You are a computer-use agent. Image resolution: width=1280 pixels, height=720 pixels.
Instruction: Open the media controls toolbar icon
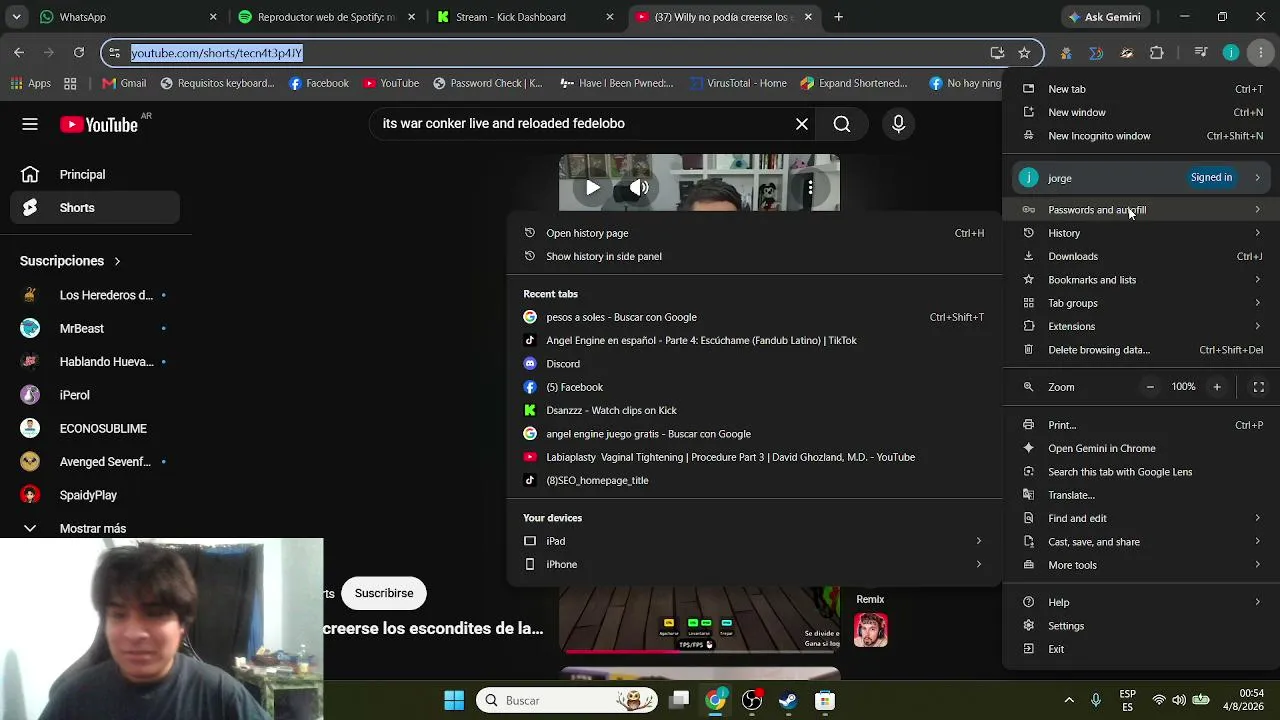tap(1201, 52)
